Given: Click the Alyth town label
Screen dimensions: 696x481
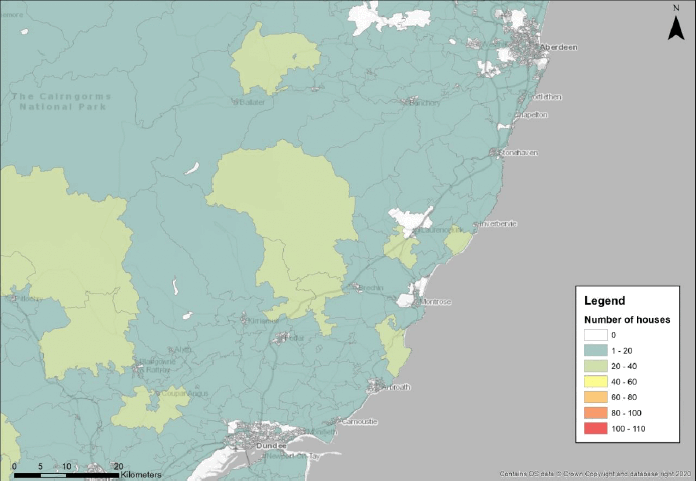Looking at the screenshot, I should point(182,350).
